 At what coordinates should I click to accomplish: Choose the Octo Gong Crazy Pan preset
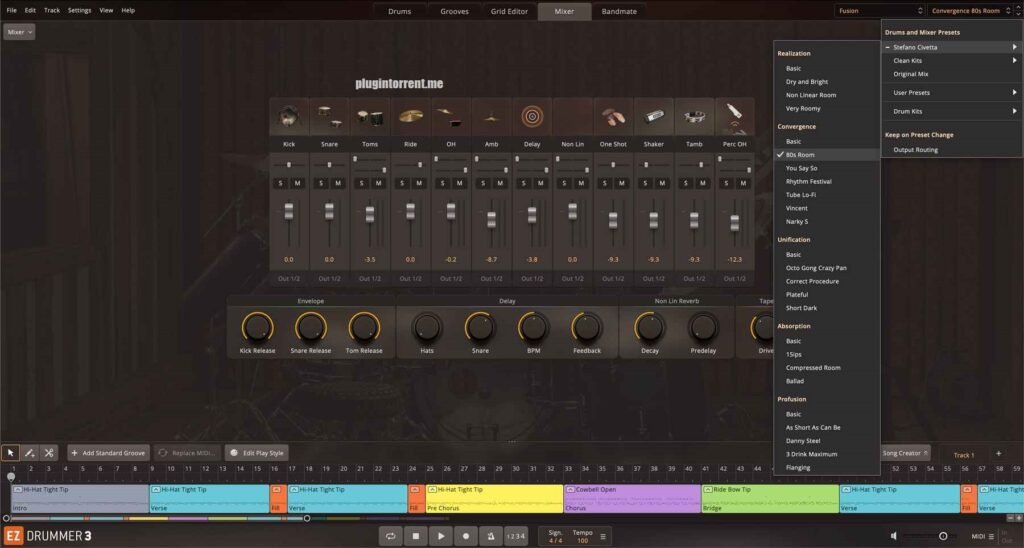point(816,268)
